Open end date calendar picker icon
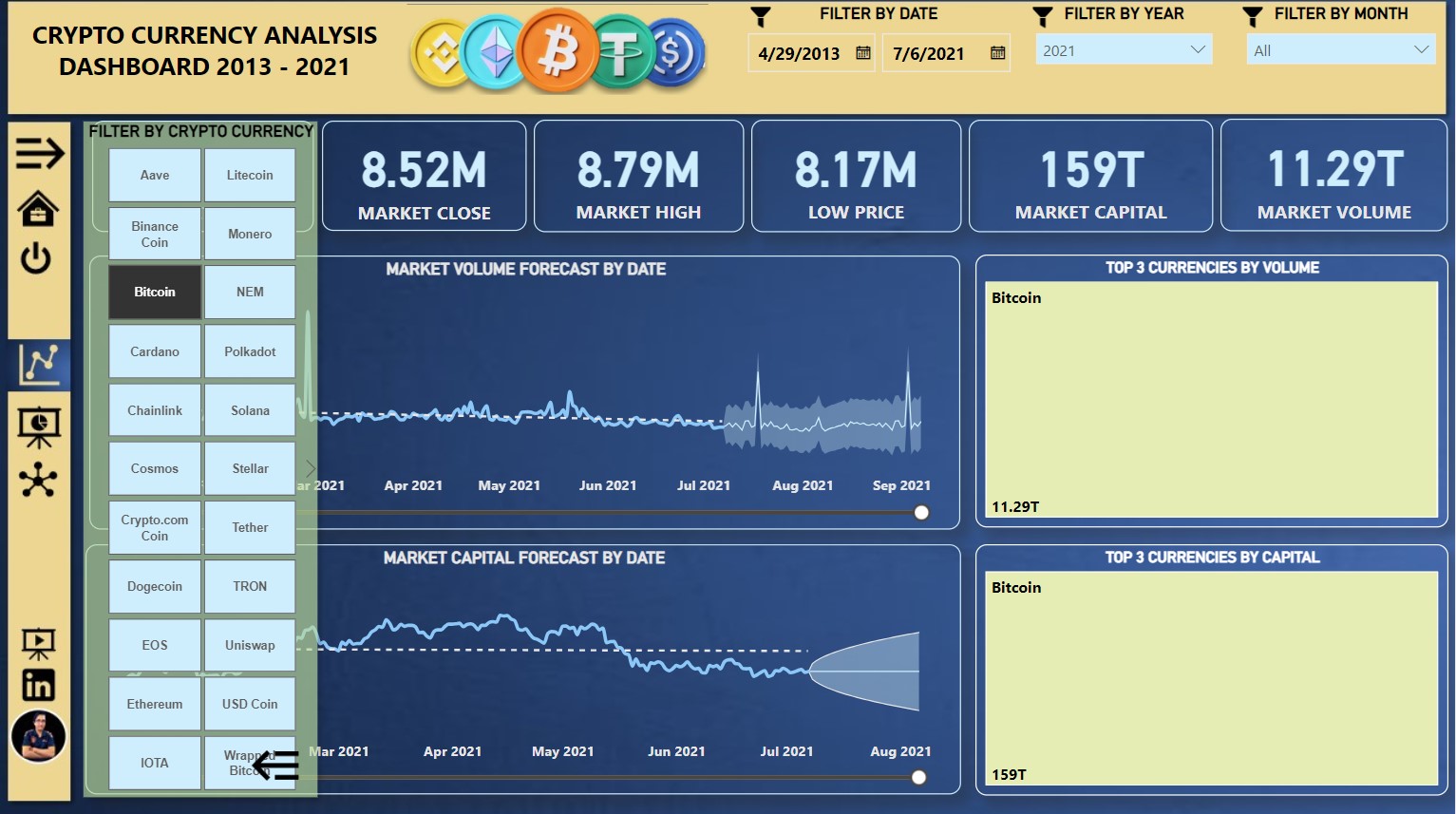1456x814 pixels. (x=997, y=53)
